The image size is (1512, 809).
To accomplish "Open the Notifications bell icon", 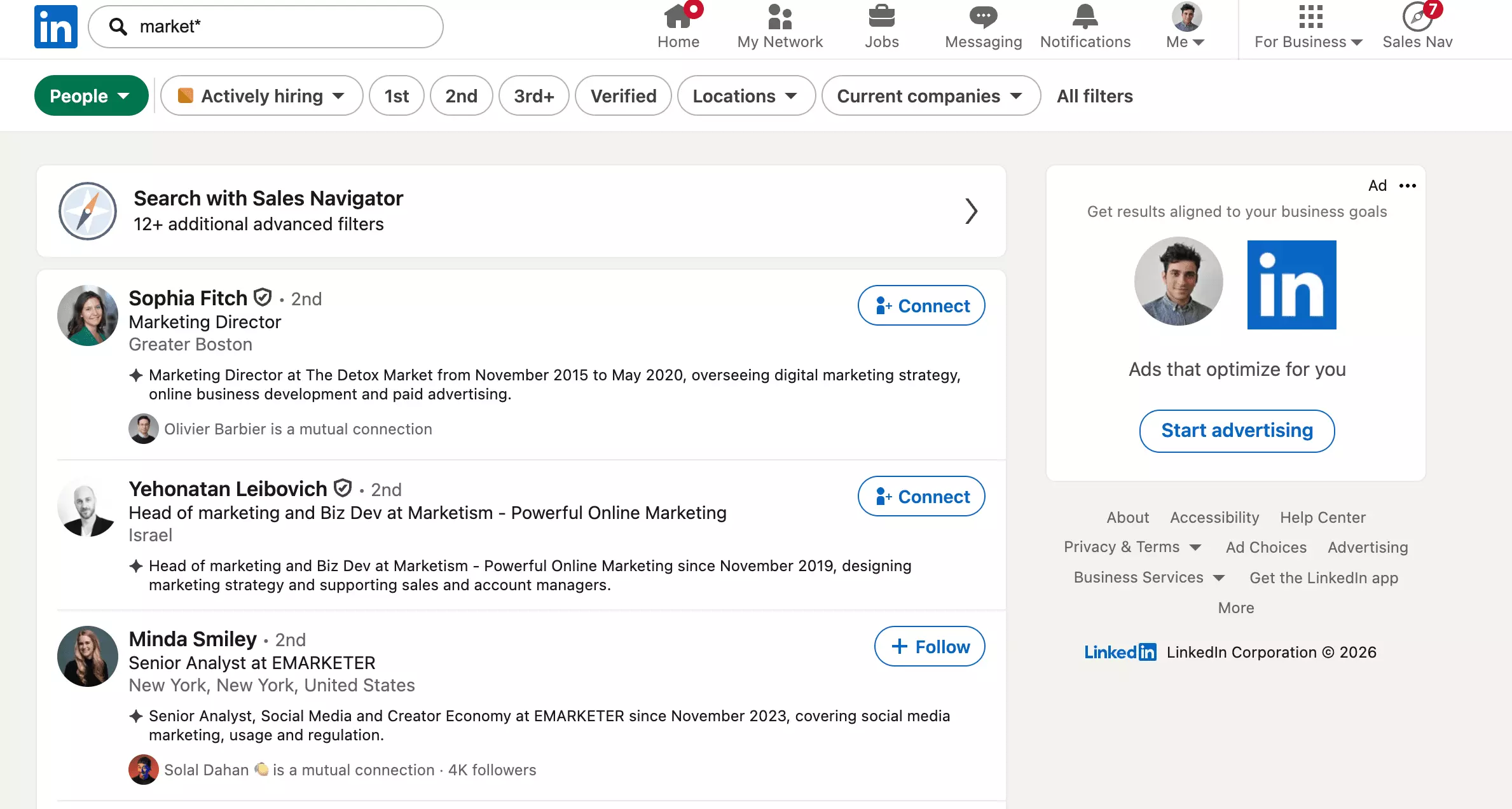I will [1085, 17].
